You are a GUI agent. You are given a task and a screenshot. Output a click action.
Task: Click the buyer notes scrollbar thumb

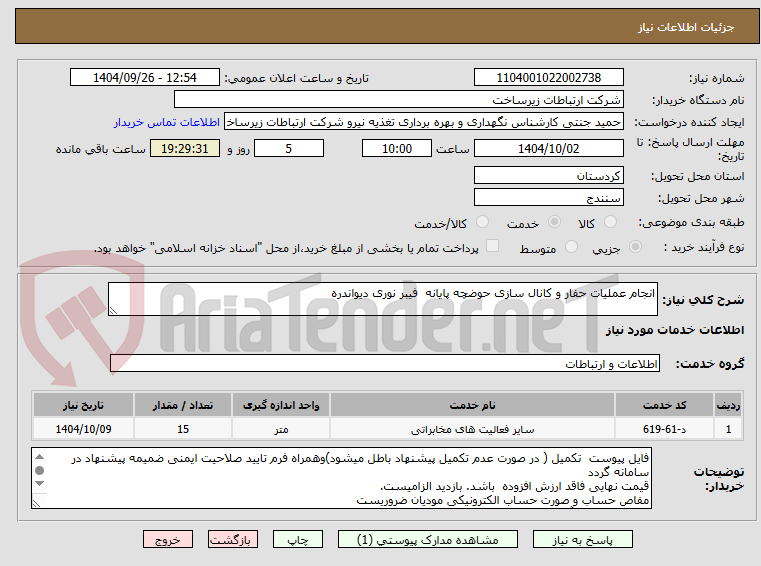(x=40, y=470)
